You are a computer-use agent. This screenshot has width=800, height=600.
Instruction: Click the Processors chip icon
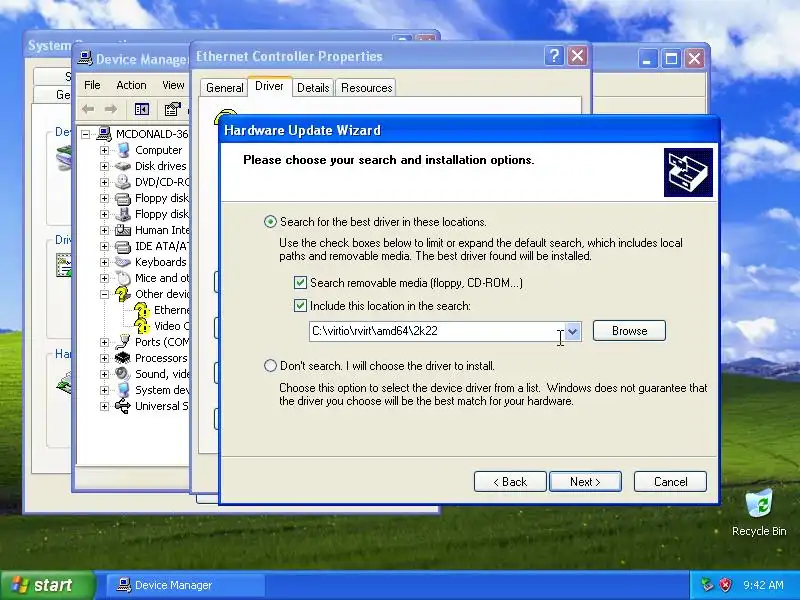[x=123, y=358]
